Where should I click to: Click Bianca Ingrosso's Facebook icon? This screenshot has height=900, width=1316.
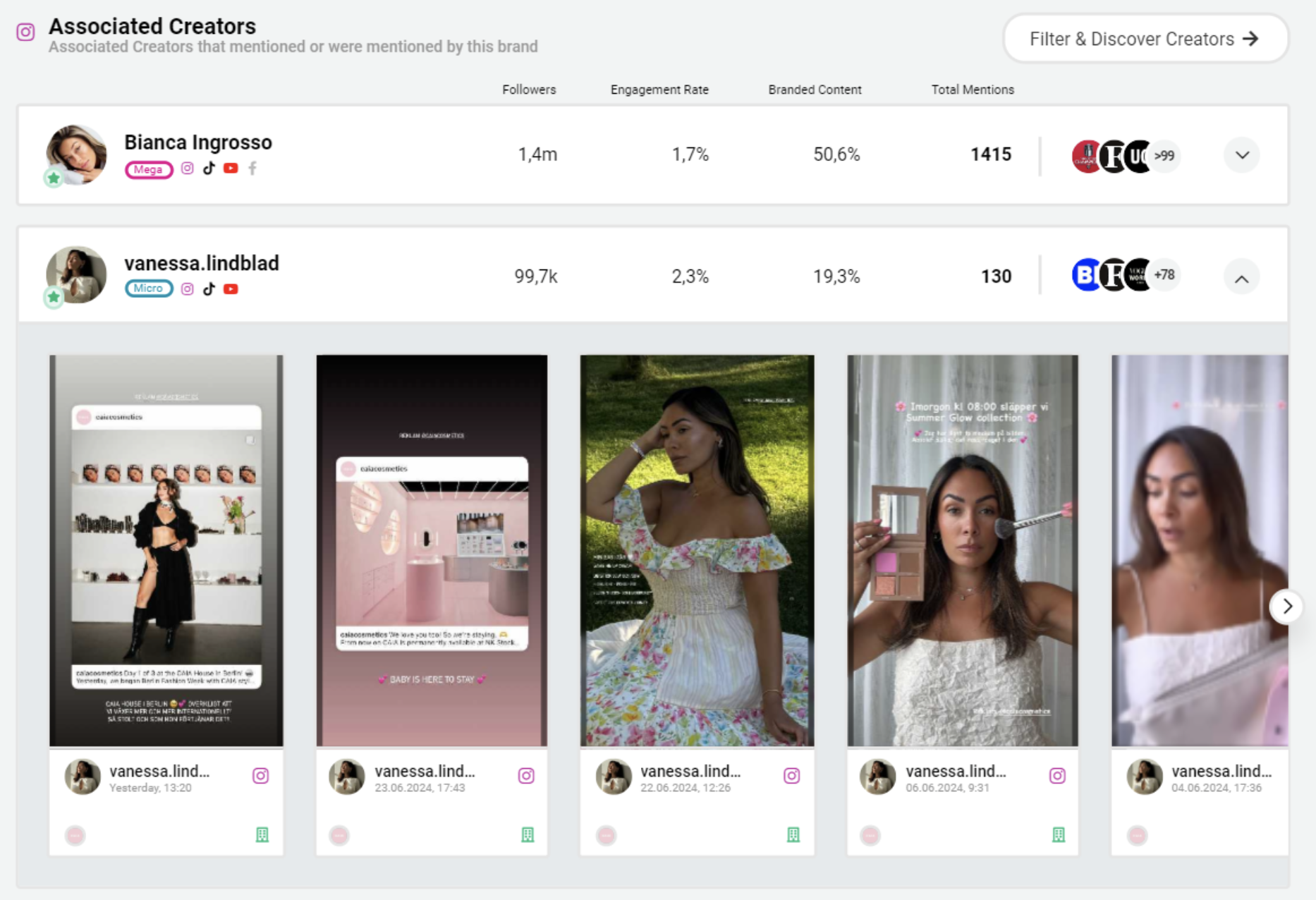[252, 169]
